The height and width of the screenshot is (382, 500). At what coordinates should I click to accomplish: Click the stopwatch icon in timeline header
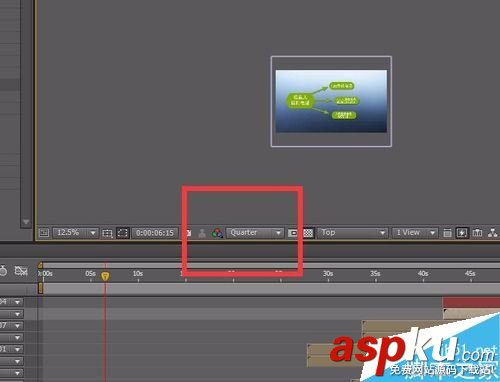pos(3,271)
